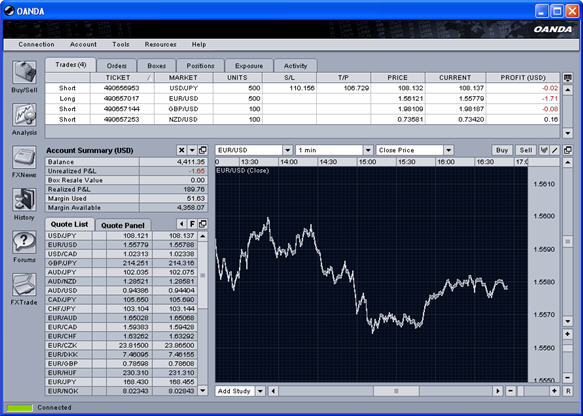Click the Quote List scroll down arrow
583x416 pixels.
tap(203, 390)
